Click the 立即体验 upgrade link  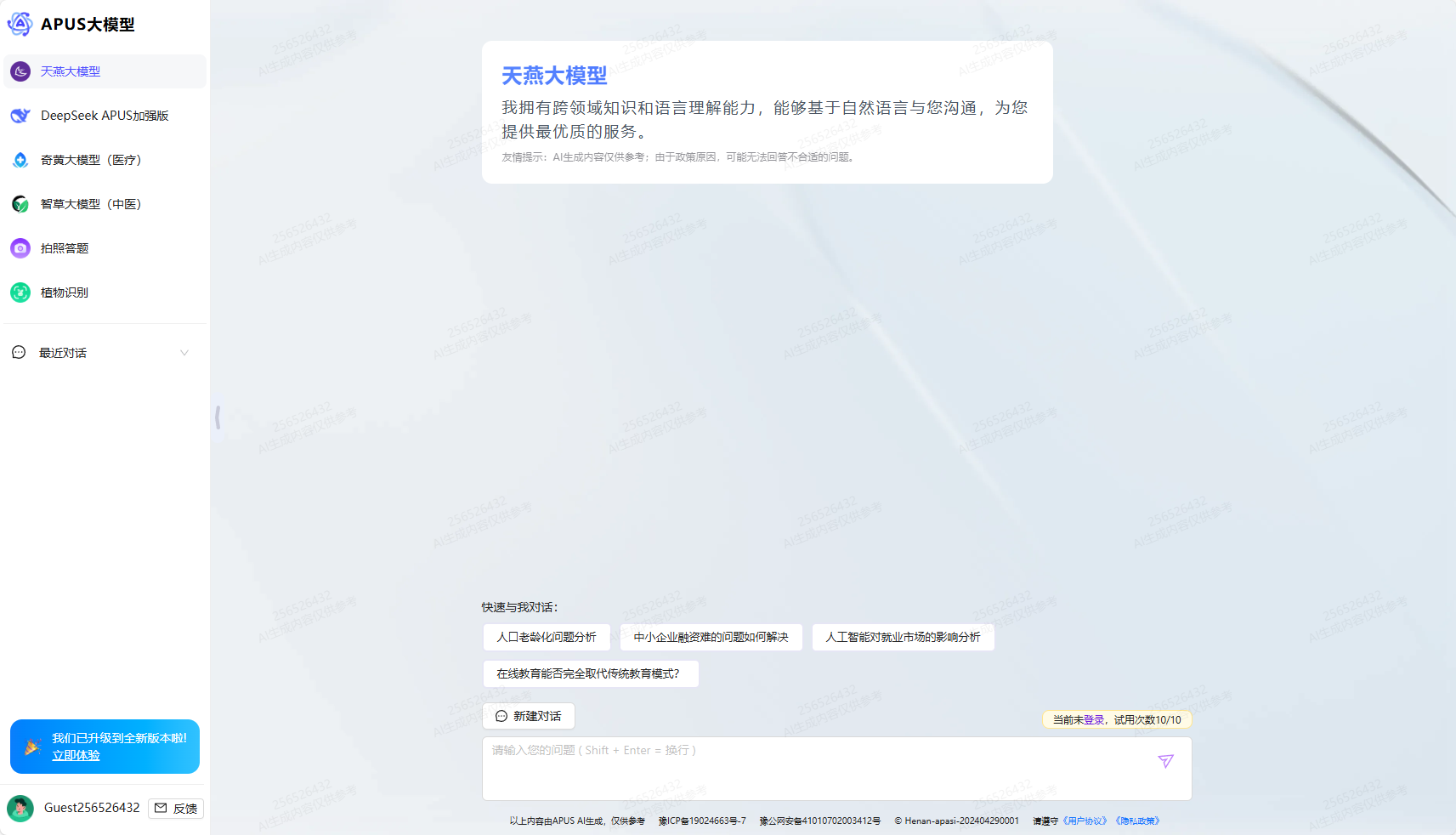pyautogui.click(x=76, y=755)
